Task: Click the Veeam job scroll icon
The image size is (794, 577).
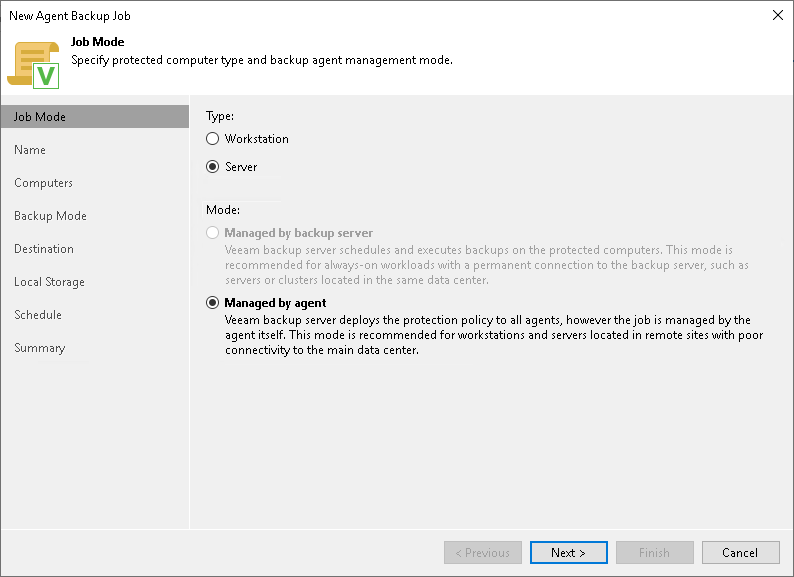Action: 33,65
